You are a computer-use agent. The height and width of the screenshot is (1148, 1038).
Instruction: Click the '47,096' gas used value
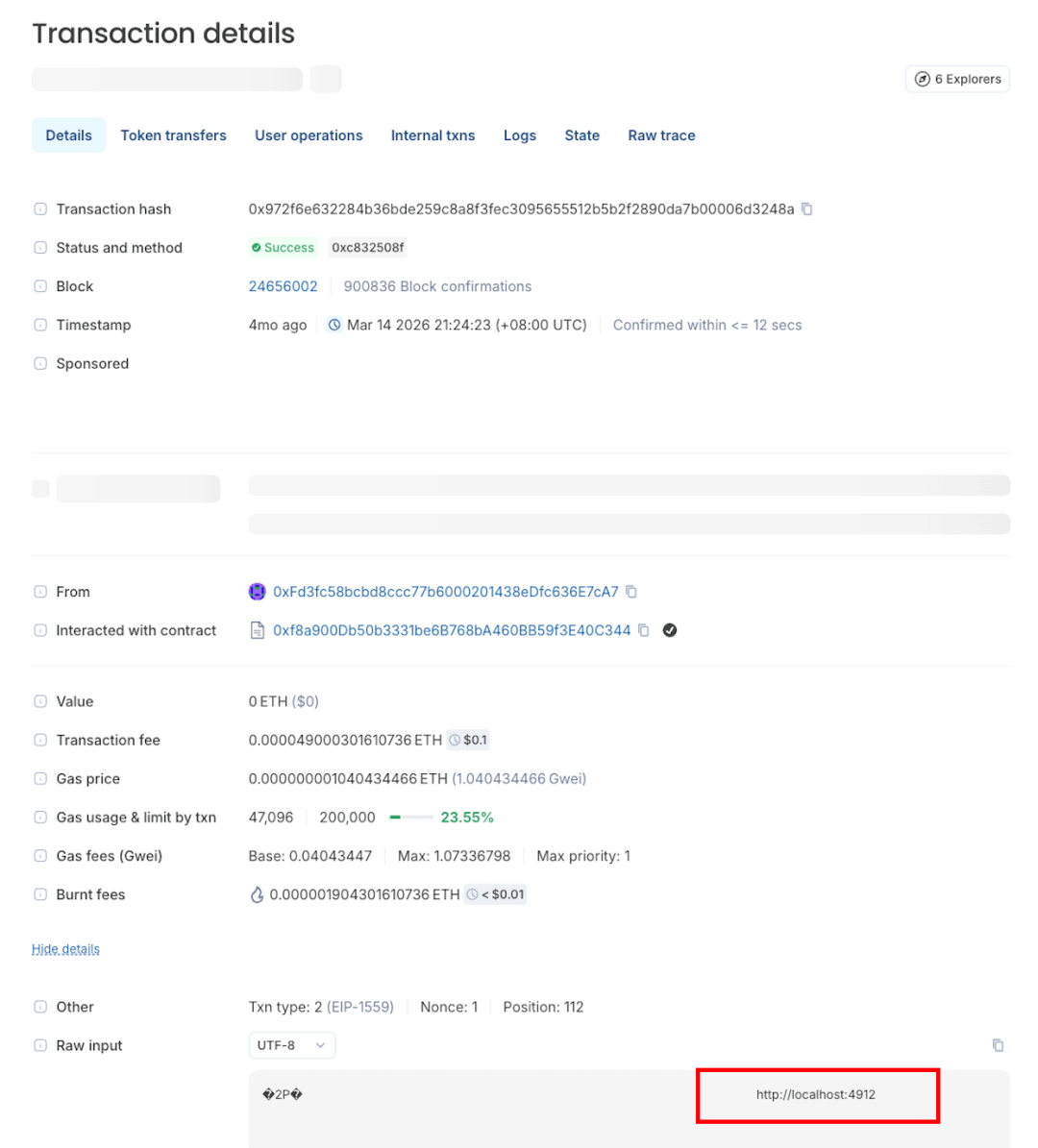click(270, 818)
